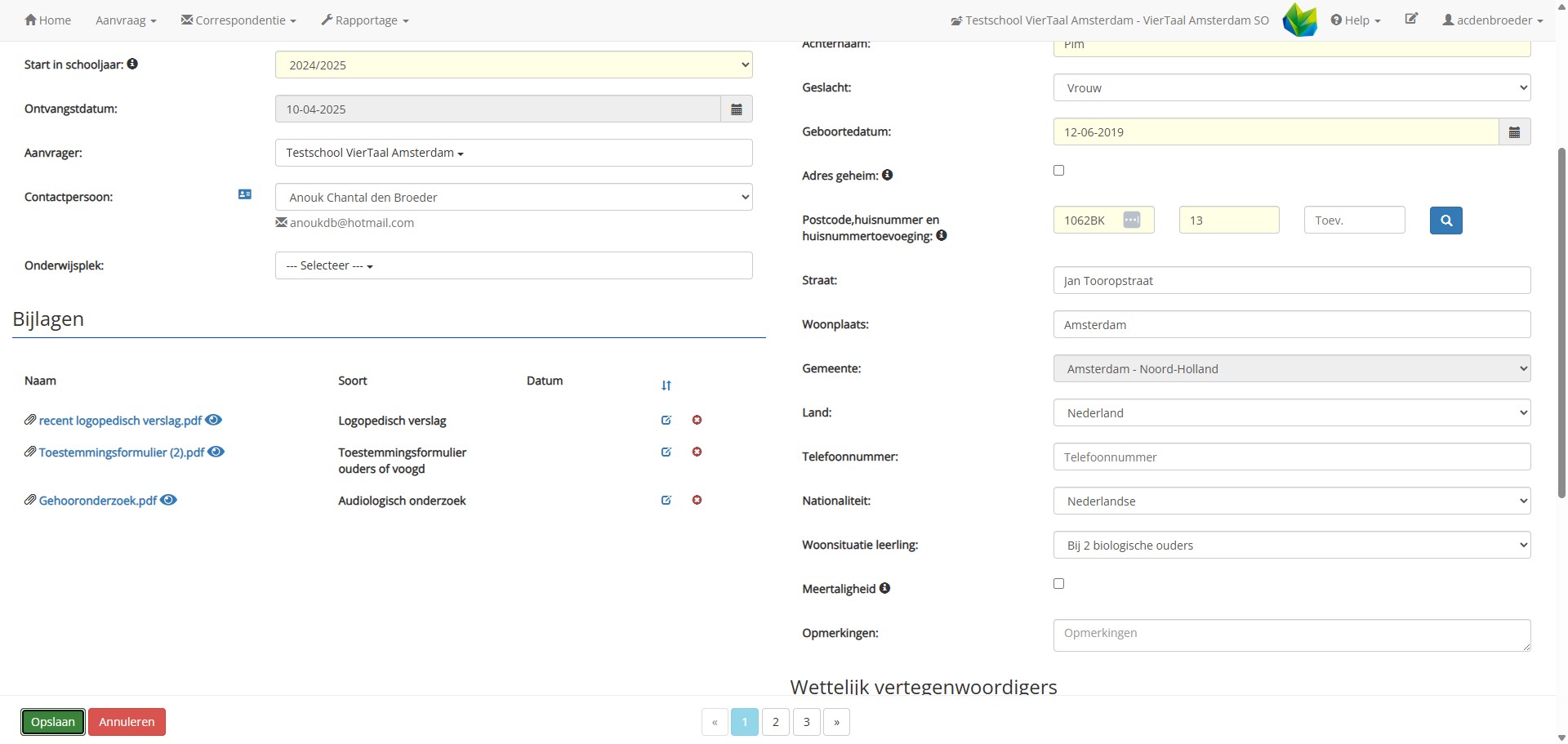Open the Nationaliteit dropdown

(x=1292, y=501)
